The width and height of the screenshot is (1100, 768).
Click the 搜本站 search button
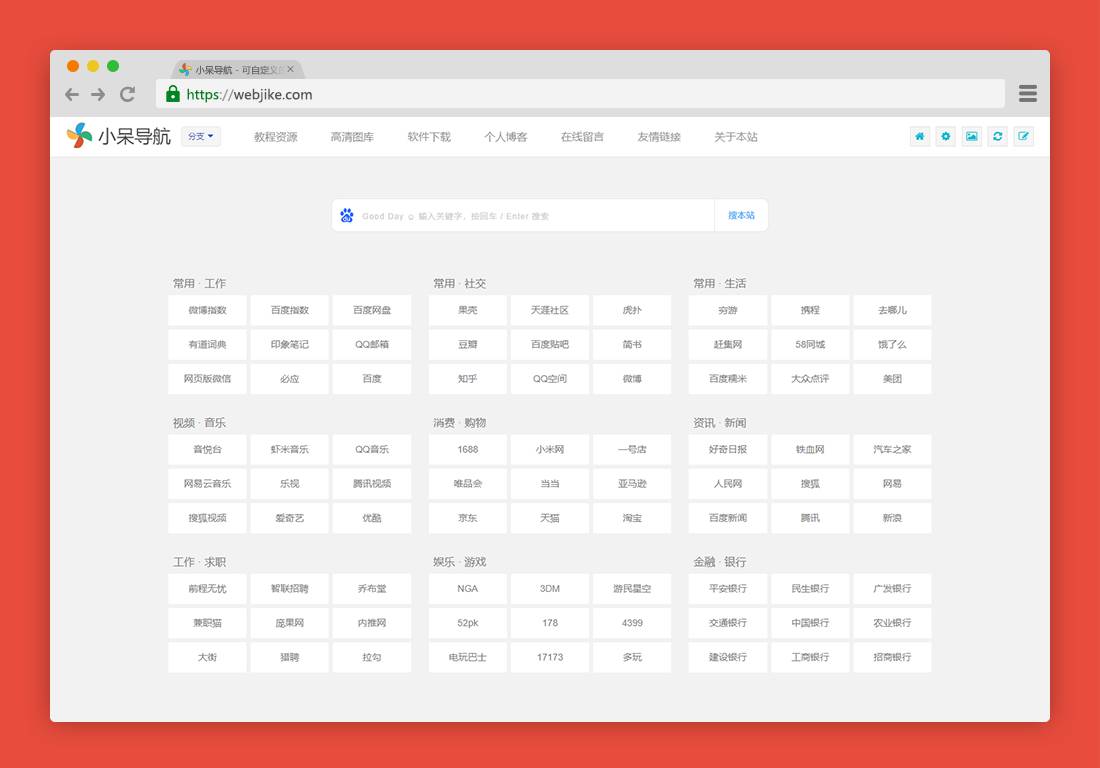tap(741, 216)
